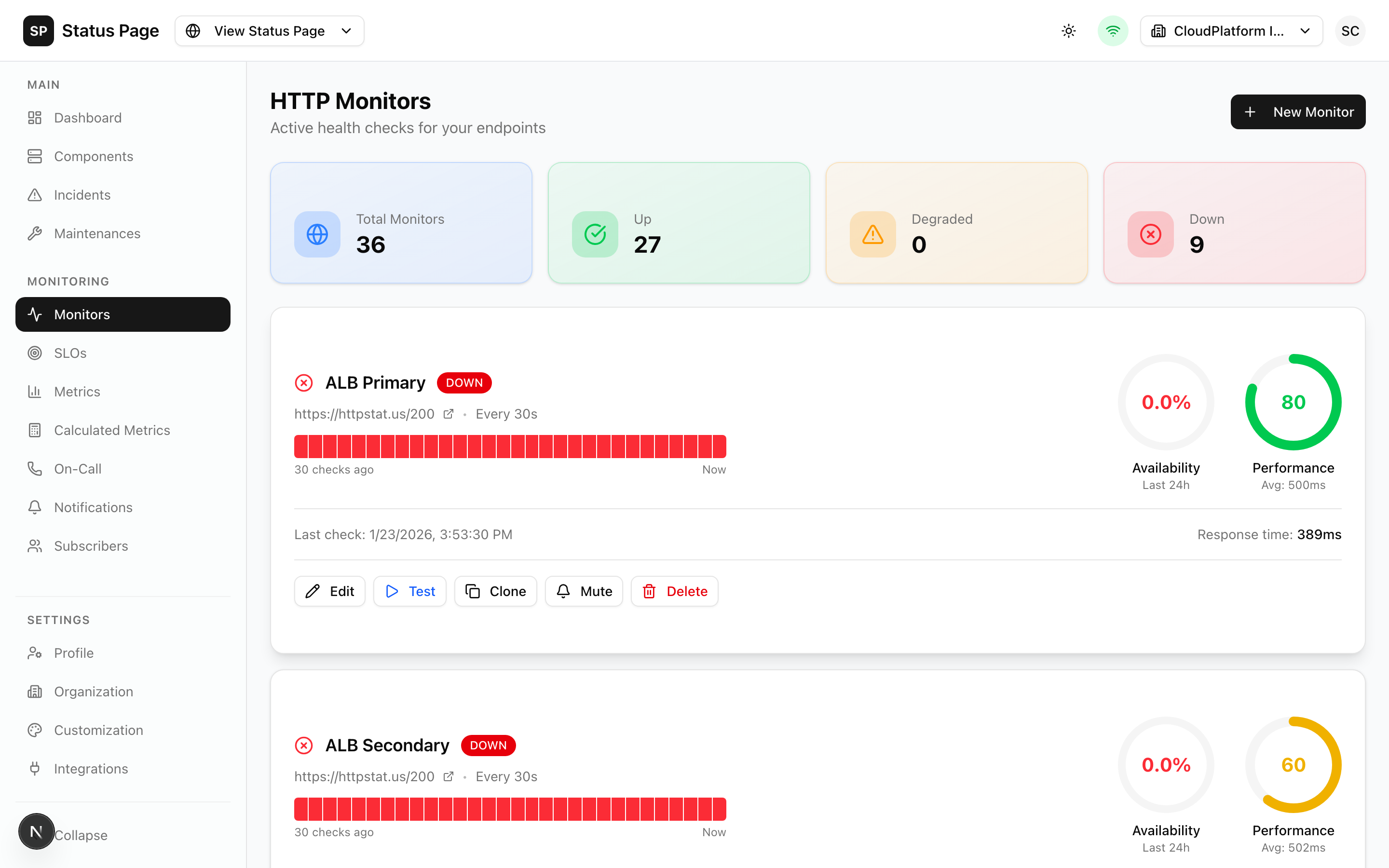Collapse the sidebar

click(81, 835)
